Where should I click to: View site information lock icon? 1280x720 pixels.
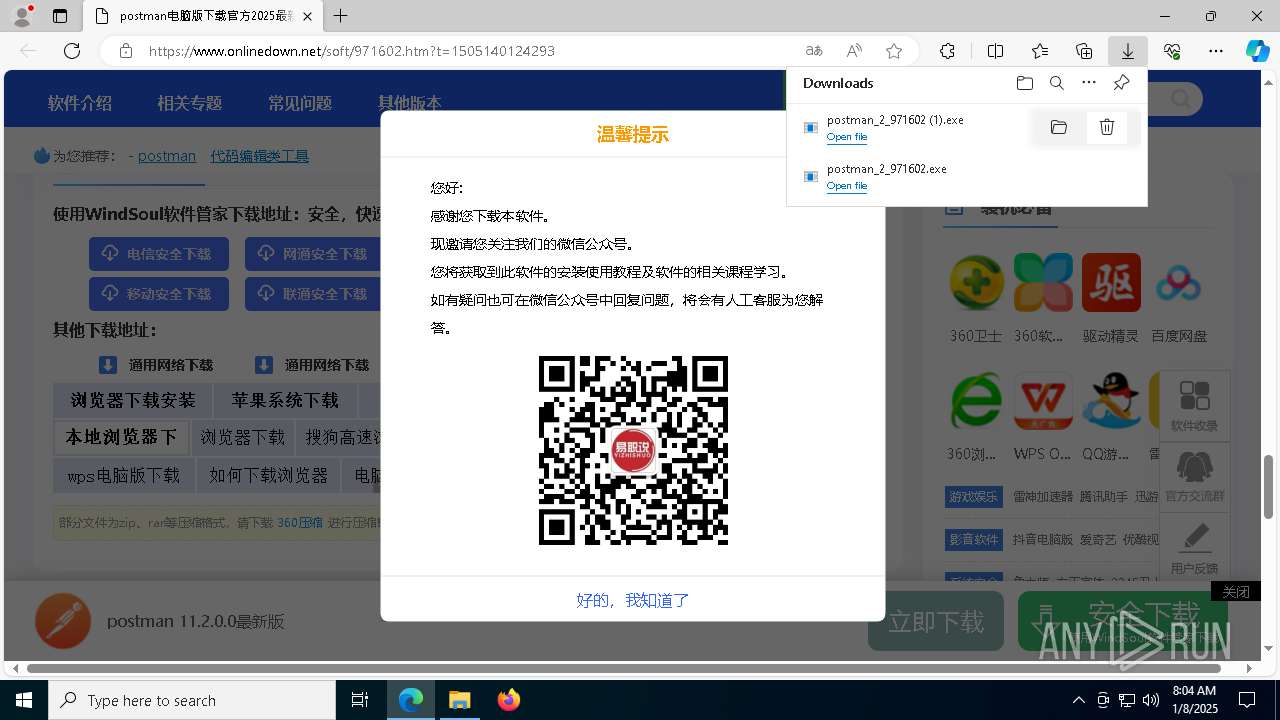coord(126,51)
